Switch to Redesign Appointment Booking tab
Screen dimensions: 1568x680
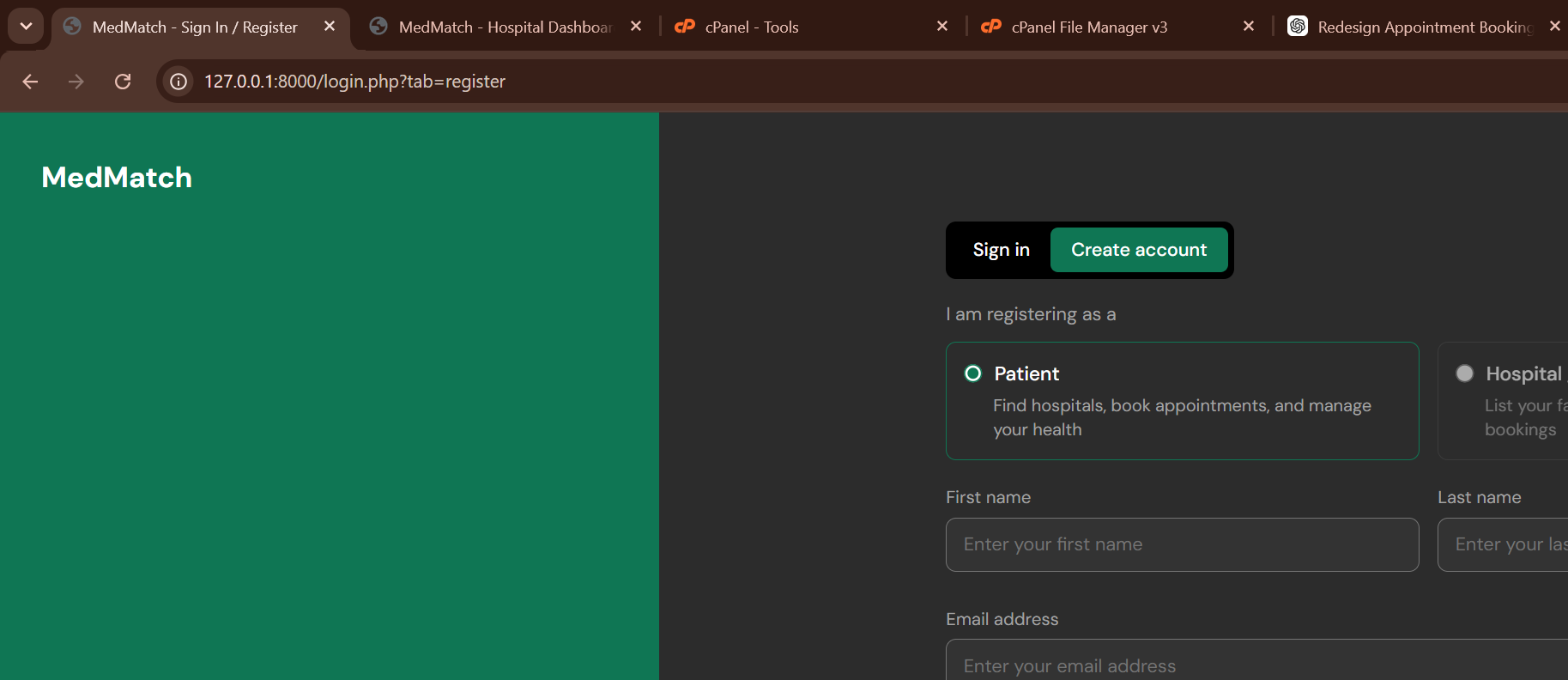1425,27
